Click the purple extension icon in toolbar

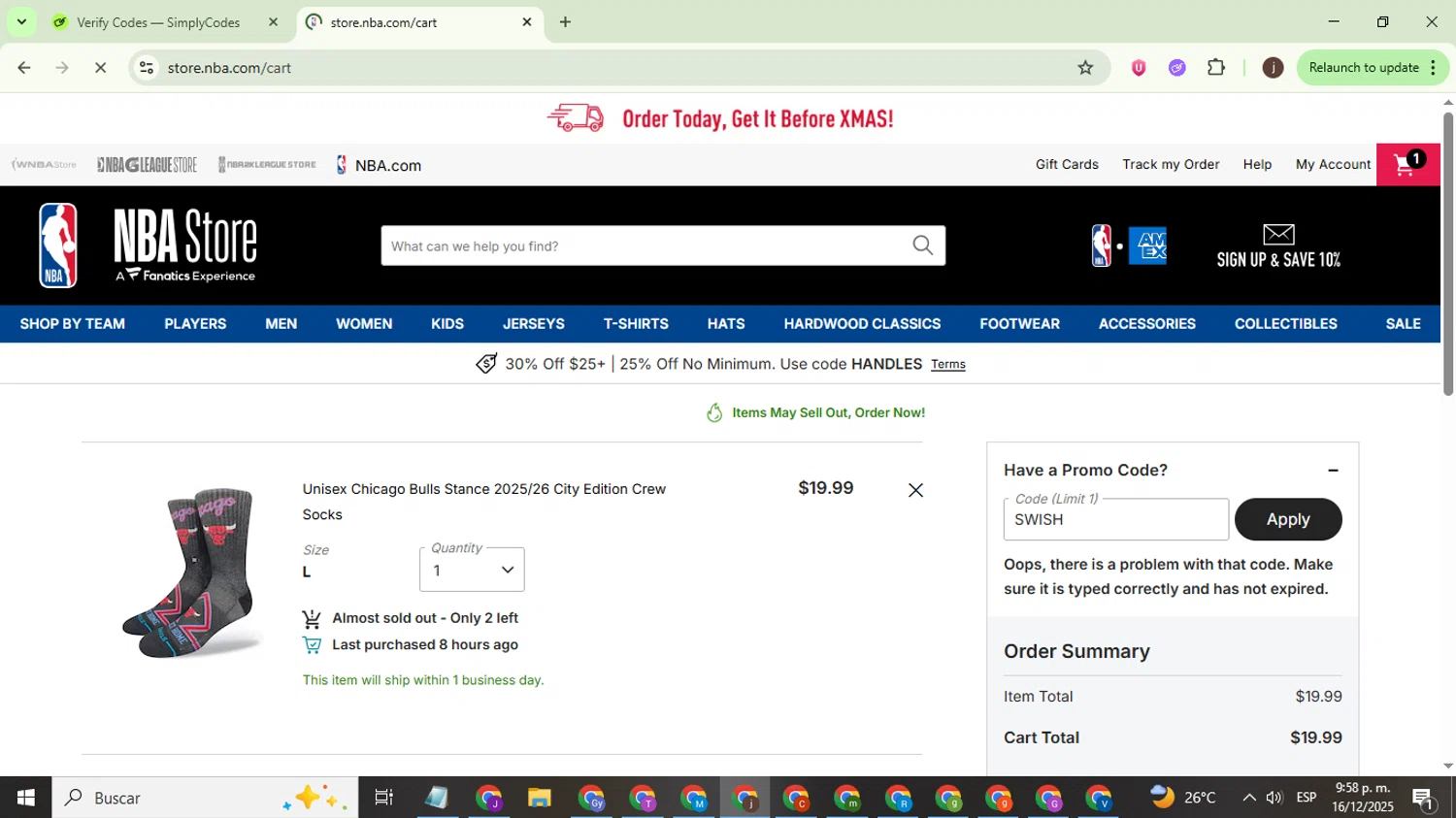(1176, 68)
